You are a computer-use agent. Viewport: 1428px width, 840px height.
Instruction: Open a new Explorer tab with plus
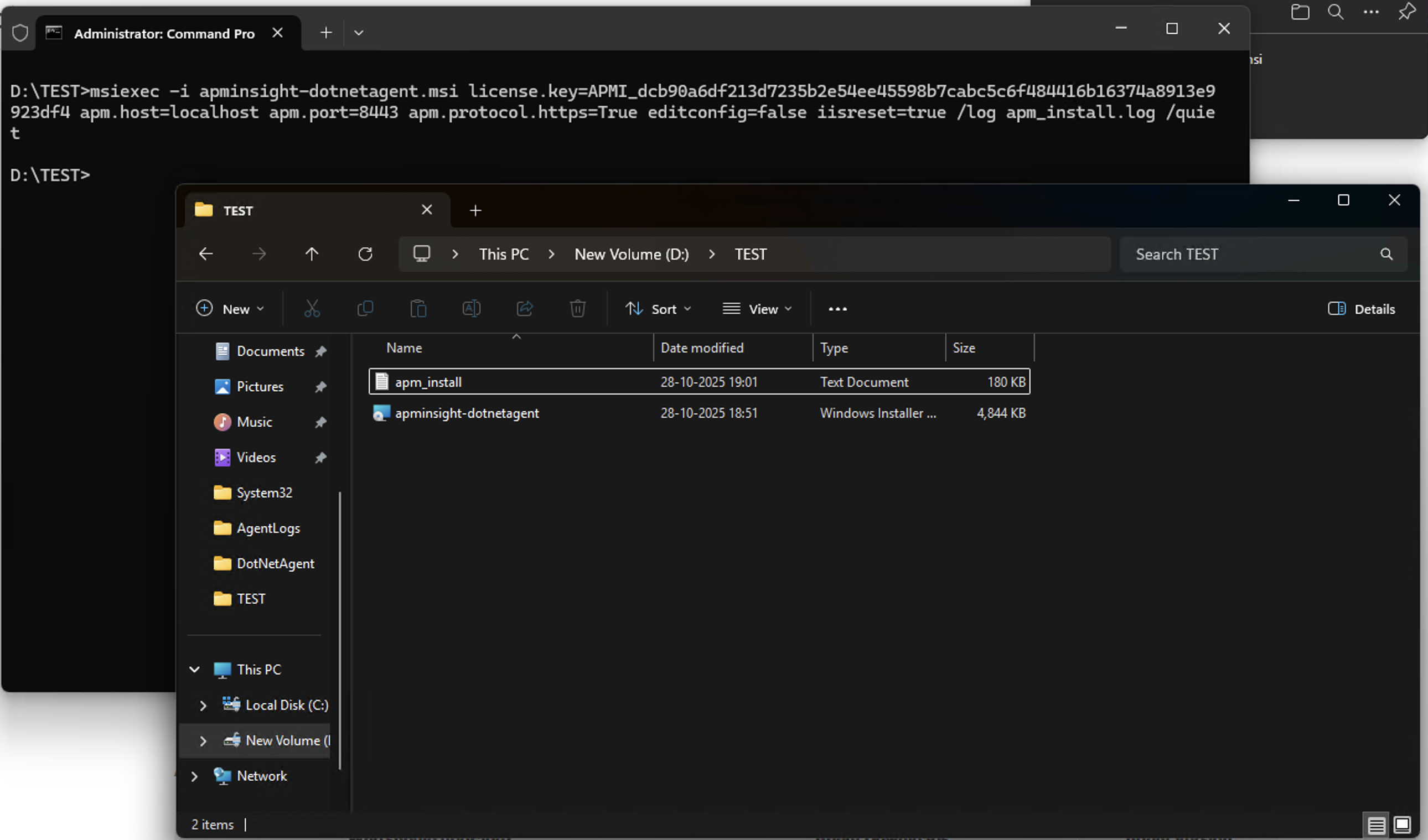[x=475, y=211]
